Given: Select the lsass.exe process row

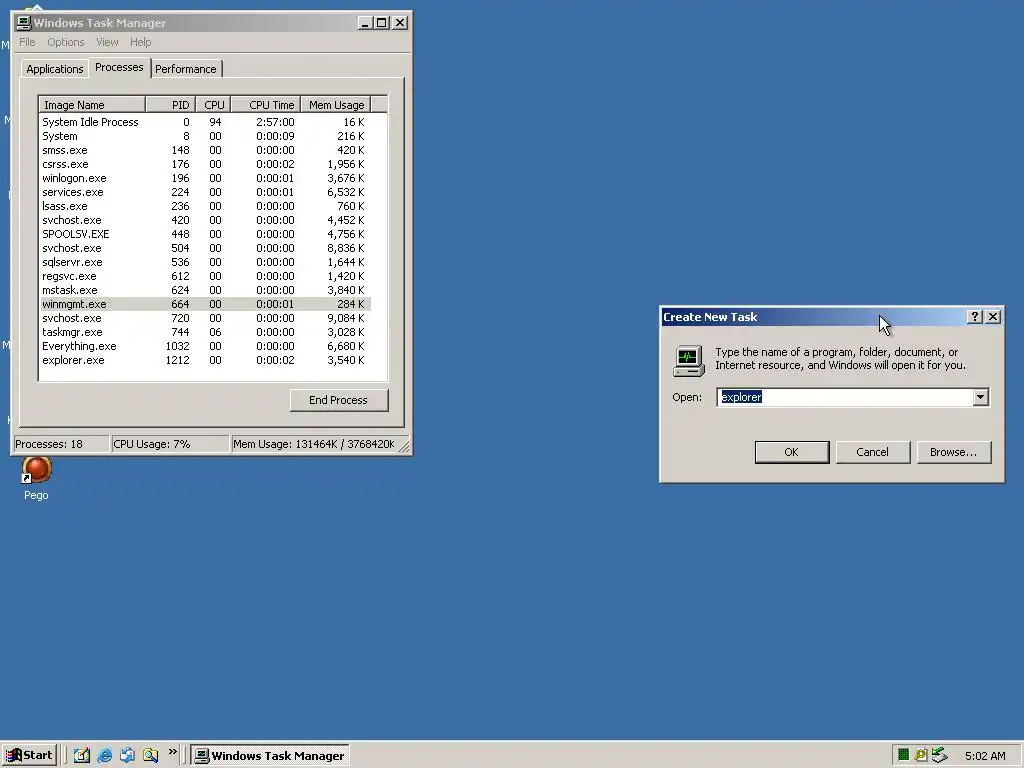Looking at the screenshot, I should tap(205, 206).
